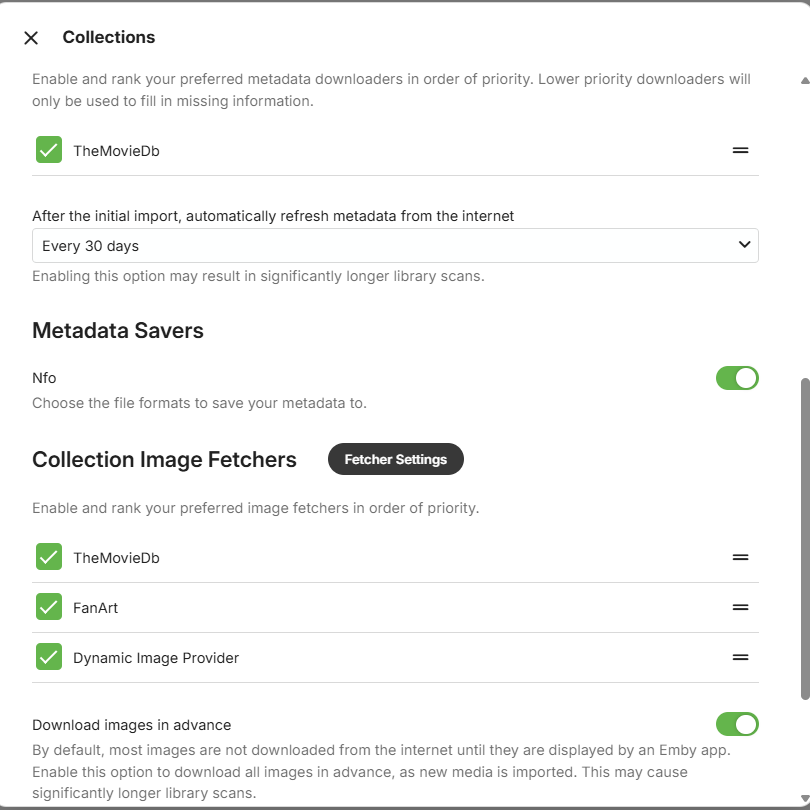Click the FanArt fetcher label

click(95, 608)
